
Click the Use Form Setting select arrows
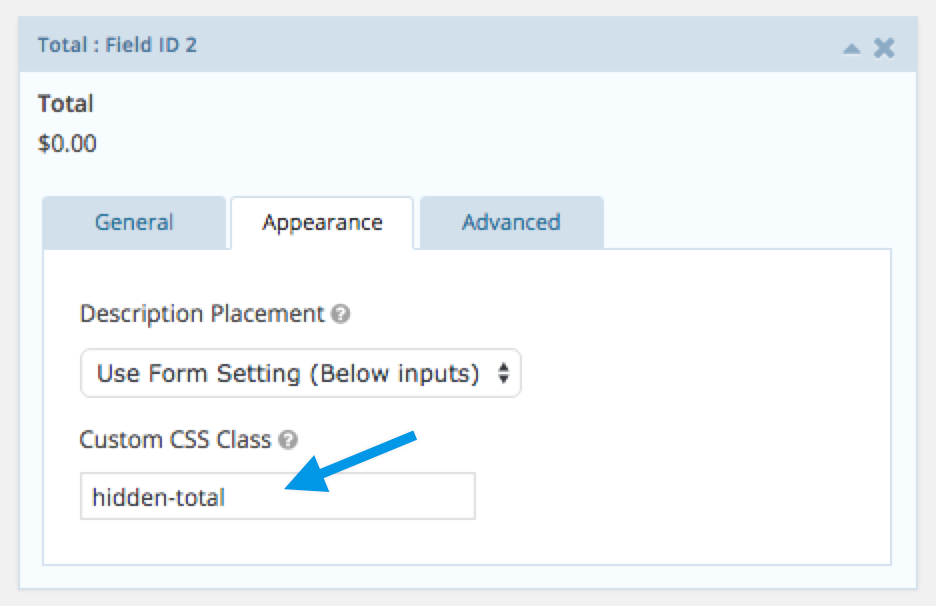point(503,374)
